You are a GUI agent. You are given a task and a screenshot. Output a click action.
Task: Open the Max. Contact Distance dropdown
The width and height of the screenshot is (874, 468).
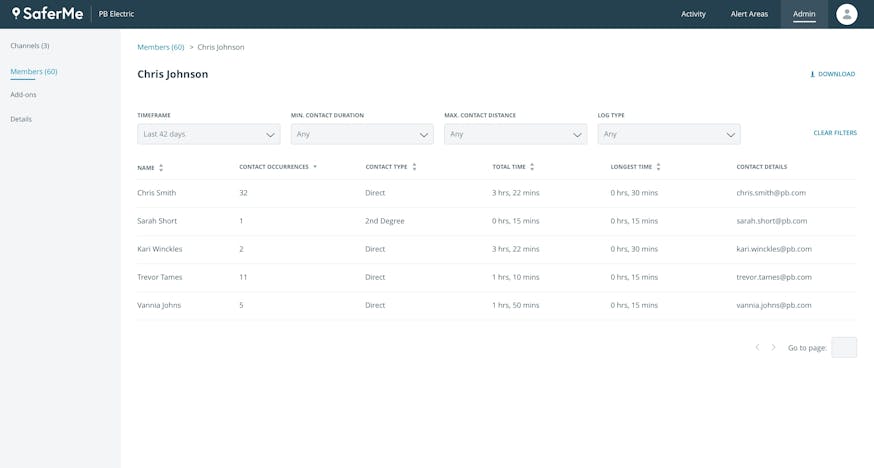516,134
